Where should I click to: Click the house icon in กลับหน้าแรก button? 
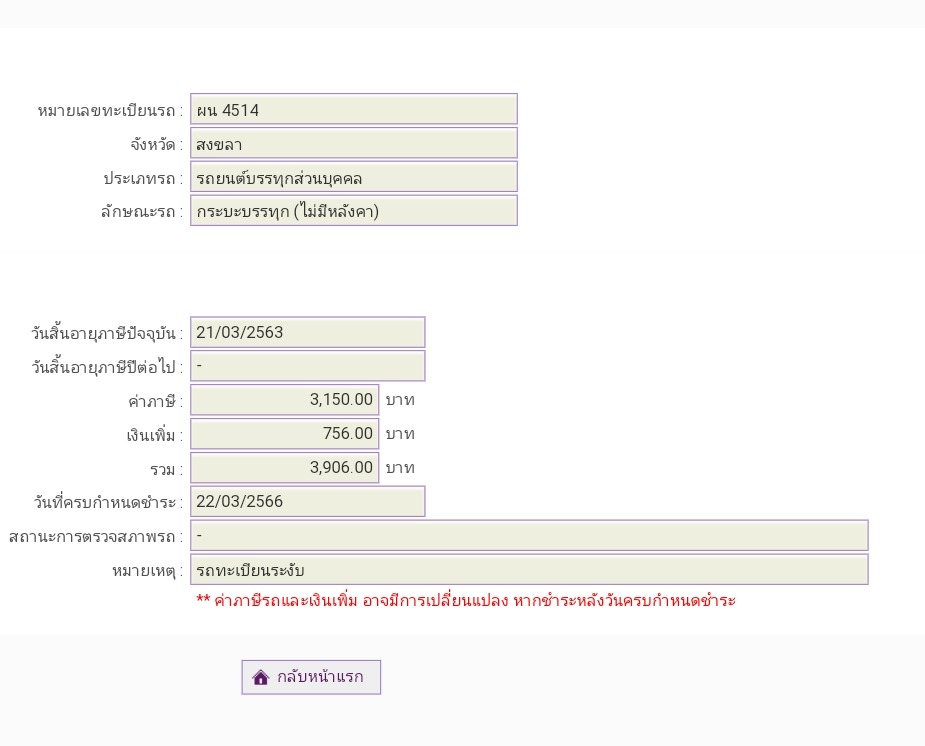coord(261,677)
